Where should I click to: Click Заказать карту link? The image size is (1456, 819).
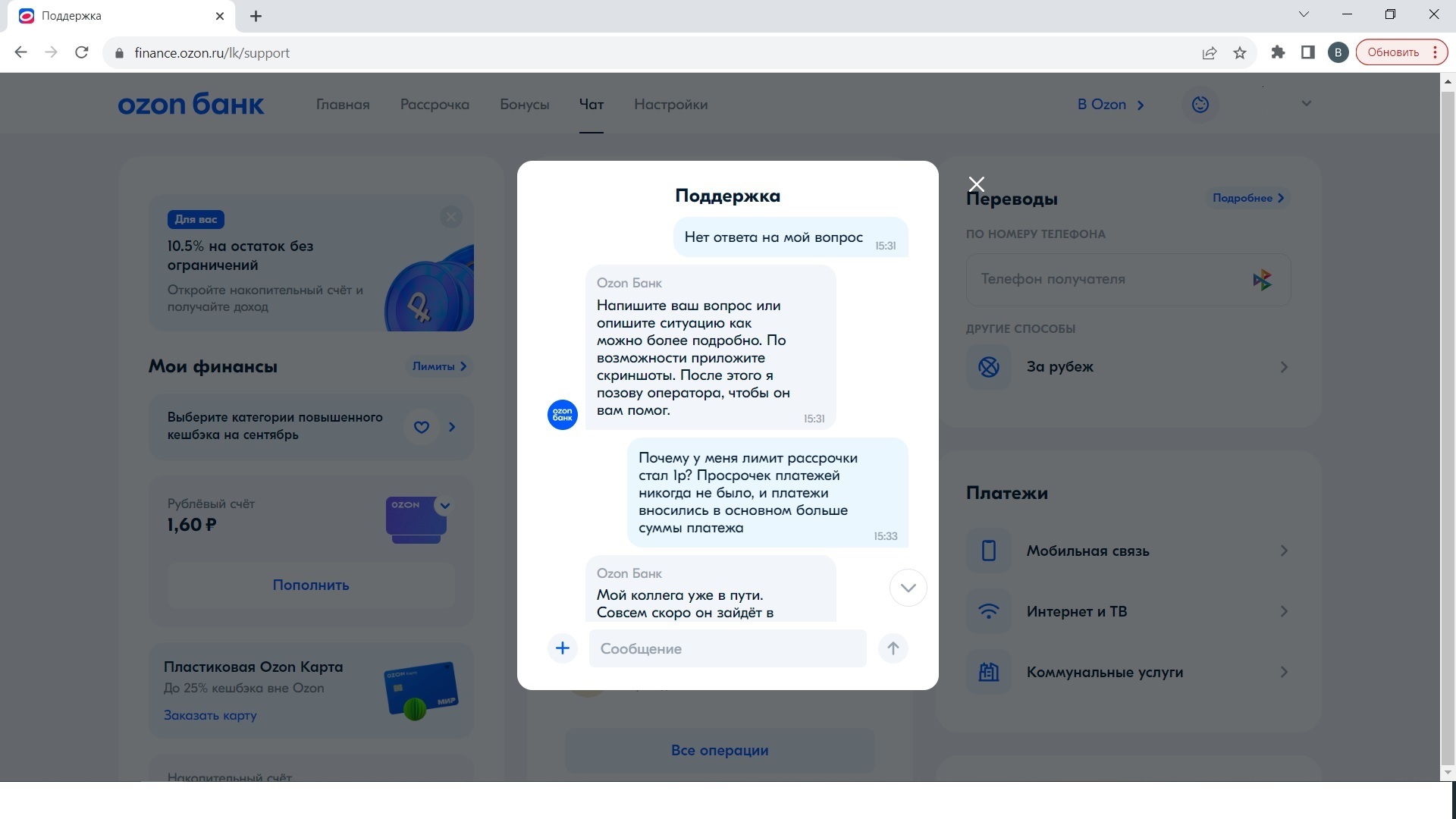tap(210, 715)
